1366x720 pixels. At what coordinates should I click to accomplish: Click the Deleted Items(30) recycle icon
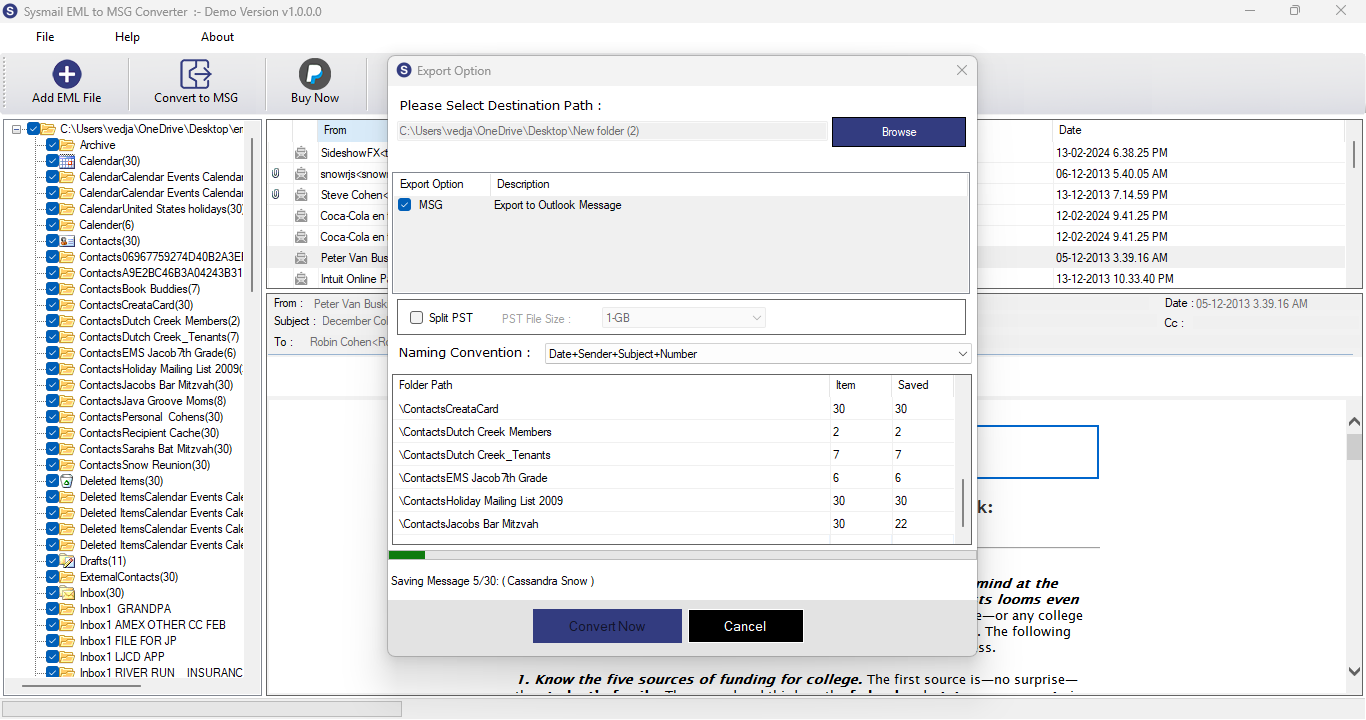click(x=67, y=481)
